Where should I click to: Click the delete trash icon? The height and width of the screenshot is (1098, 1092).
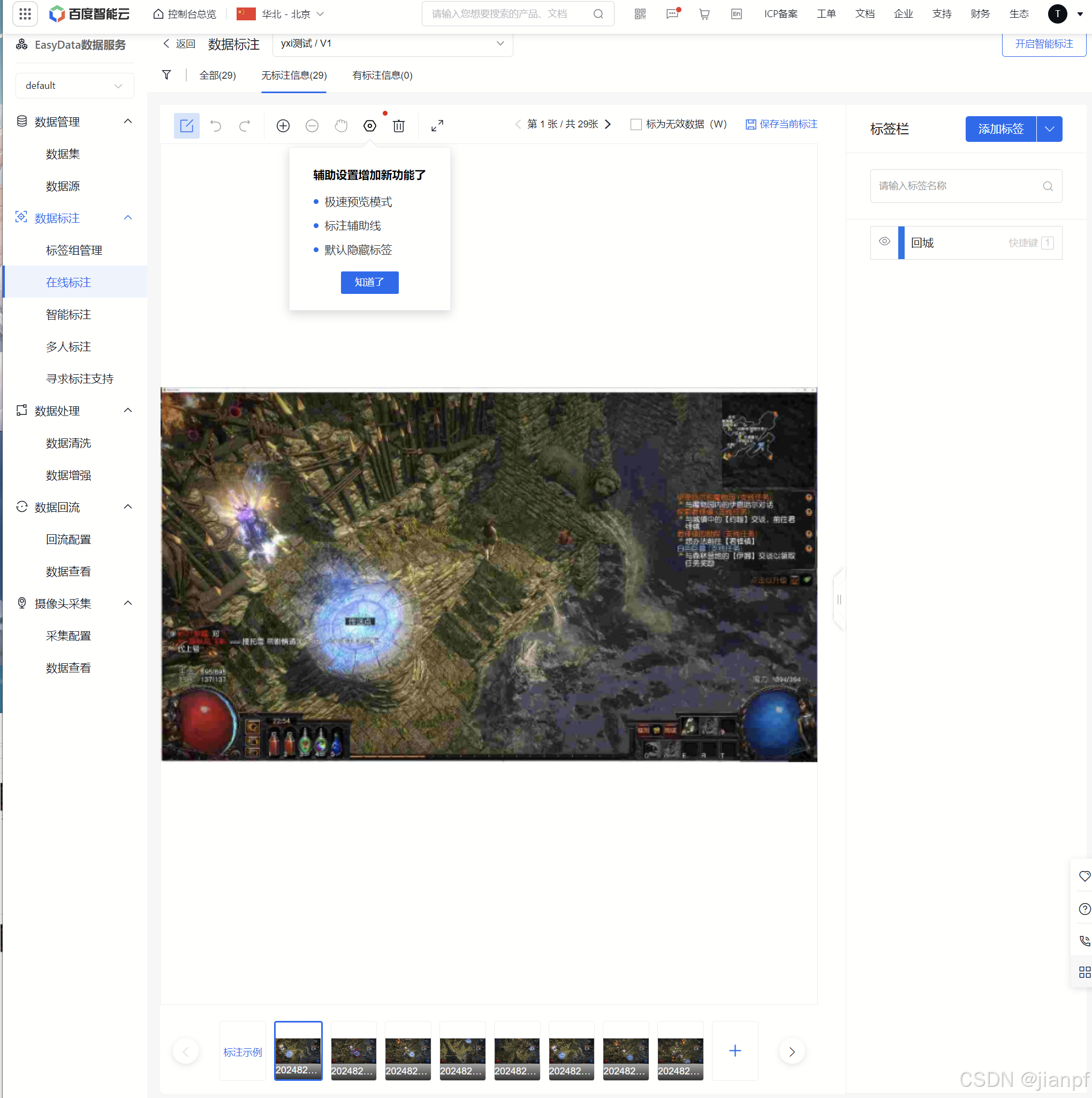click(399, 126)
